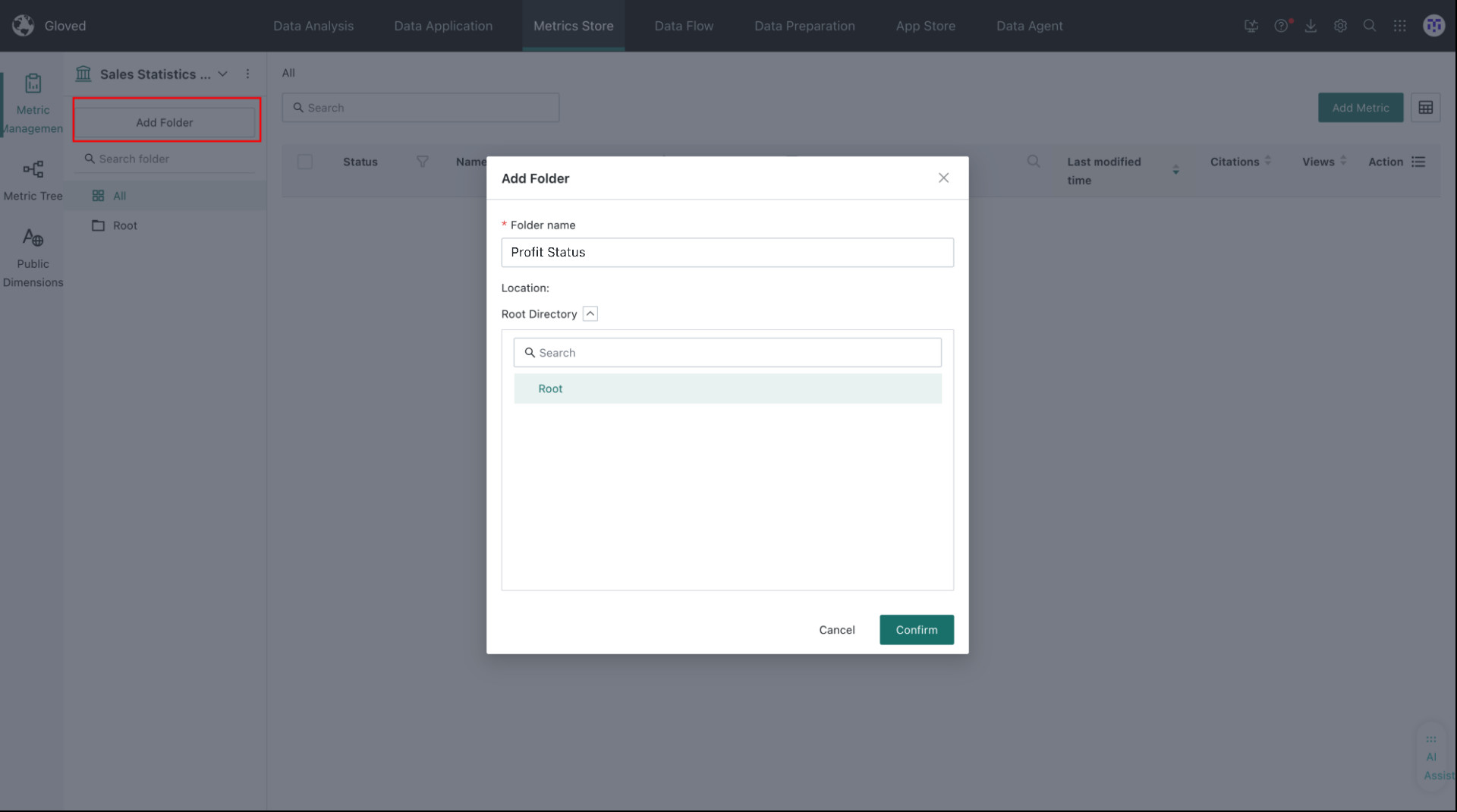Click the Add Folder button in sidebar
The height and width of the screenshot is (812, 1457).
pyautogui.click(x=165, y=122)
